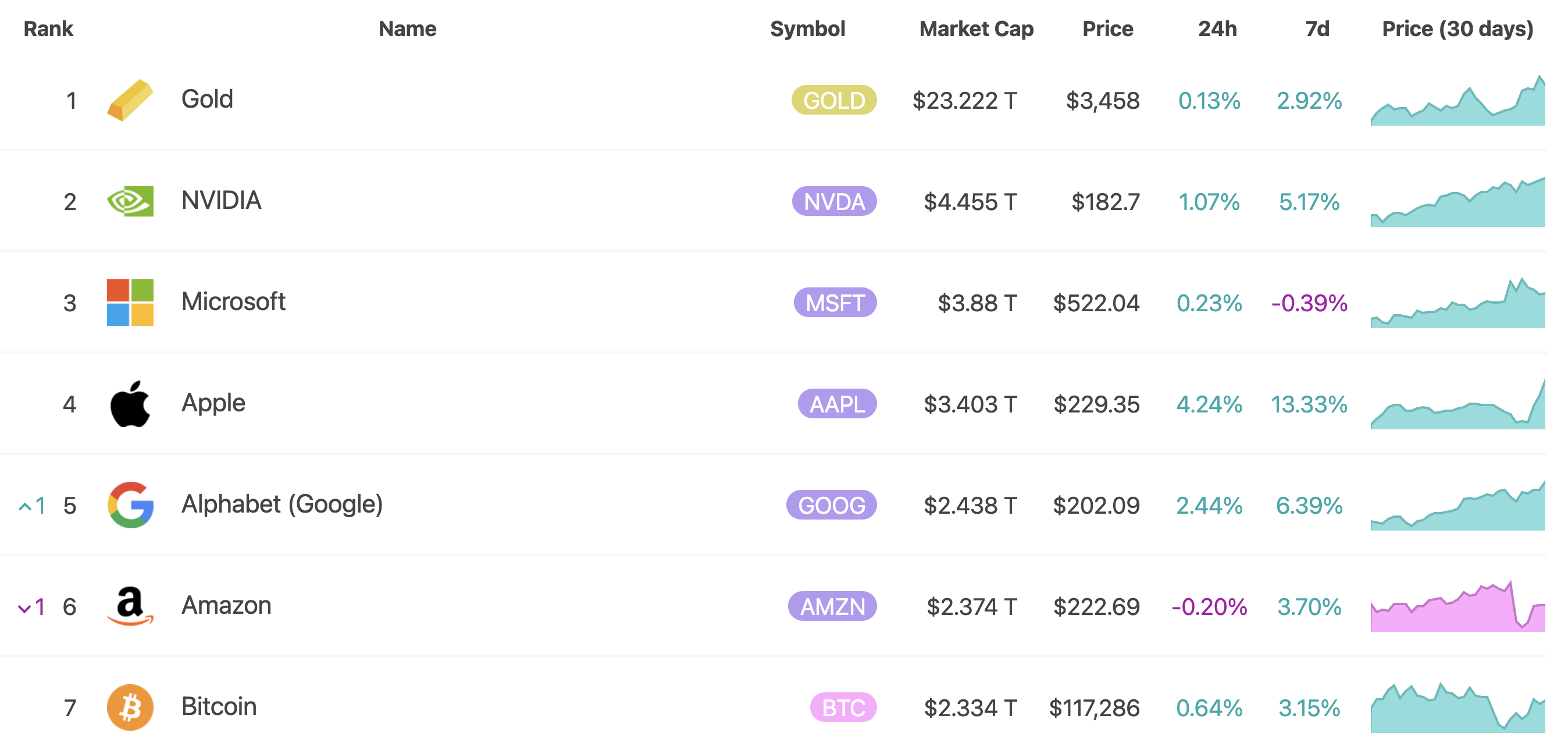The width and height of the screenshot is (1568, 754).
Task: Click Bitcoin's 24h change 0.64%
Action: (x=1209, y=707)
